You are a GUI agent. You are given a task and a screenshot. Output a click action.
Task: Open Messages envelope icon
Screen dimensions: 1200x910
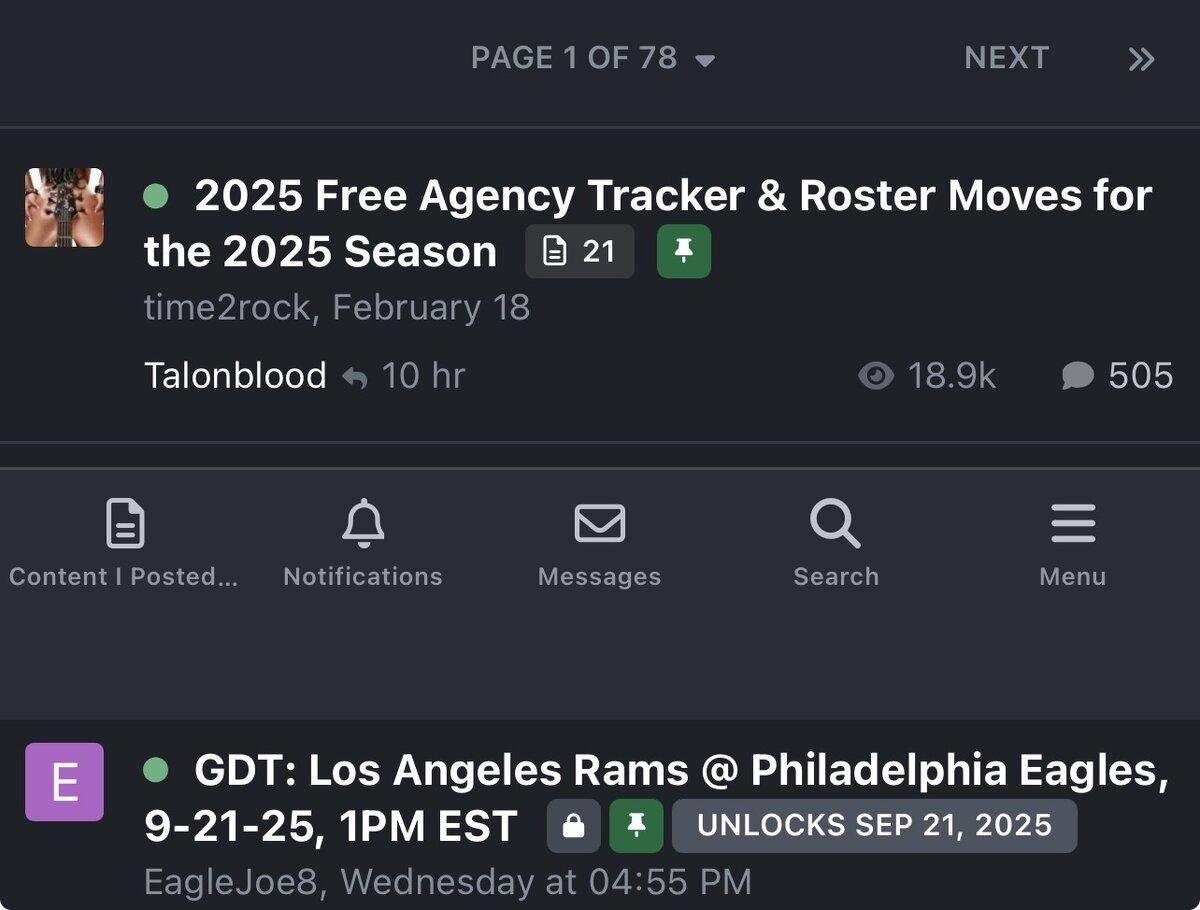tap(599, 523)
